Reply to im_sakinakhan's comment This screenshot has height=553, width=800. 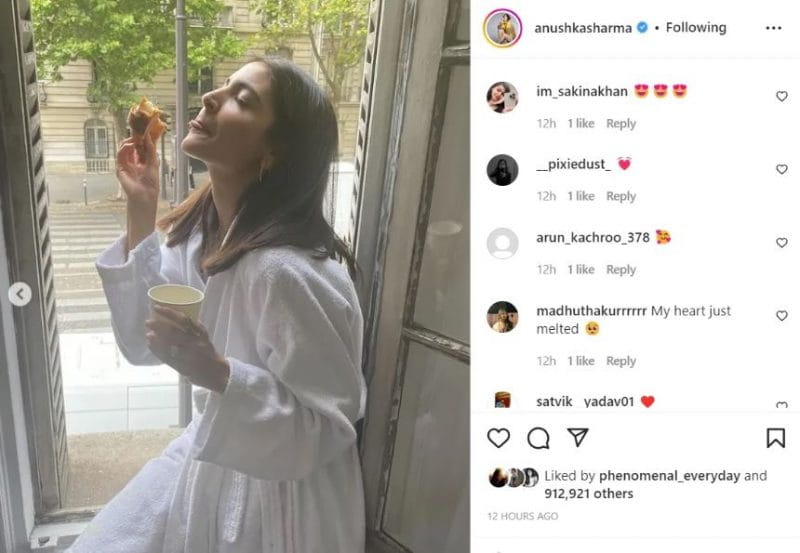pyautogui.click(x=621, y=123)
